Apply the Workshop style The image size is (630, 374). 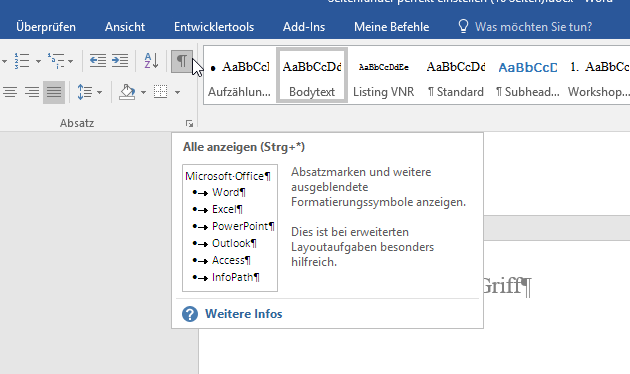[x=598, y=76]
